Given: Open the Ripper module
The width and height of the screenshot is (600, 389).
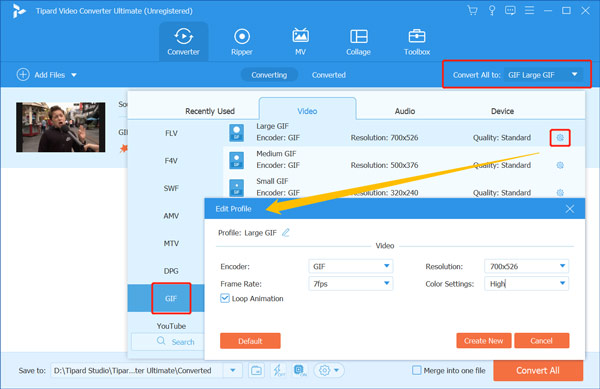Looking at the screenshot, I should (x=242, y=42).
